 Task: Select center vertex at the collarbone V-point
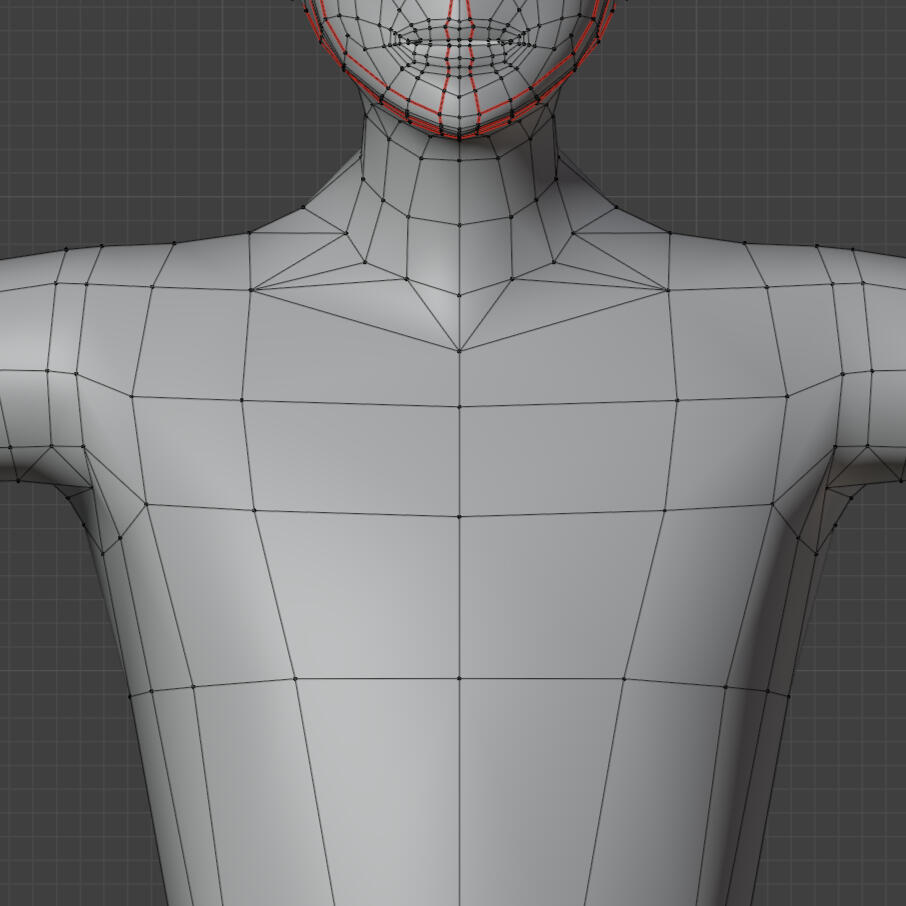pyautogui.click(x=459, y=351)
